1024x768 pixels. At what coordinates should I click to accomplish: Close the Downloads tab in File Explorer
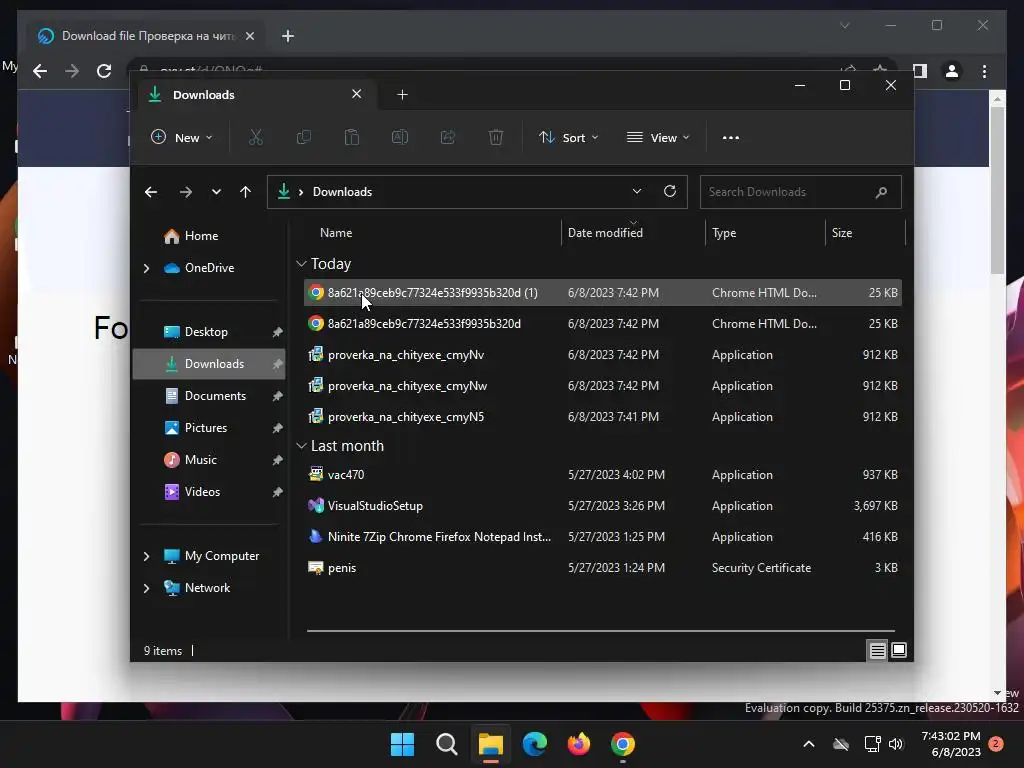(357, 94)
